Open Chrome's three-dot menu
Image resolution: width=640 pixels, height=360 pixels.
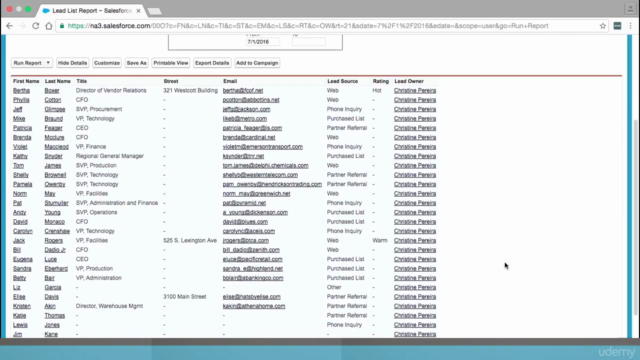click(631, 26)
